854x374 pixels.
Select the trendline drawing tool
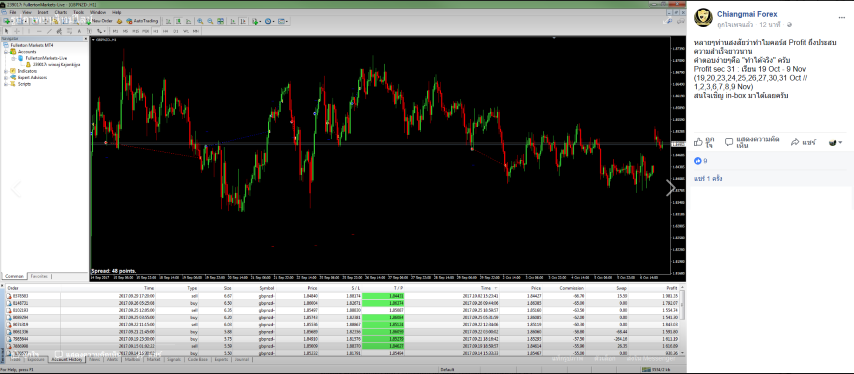(49, 31)
